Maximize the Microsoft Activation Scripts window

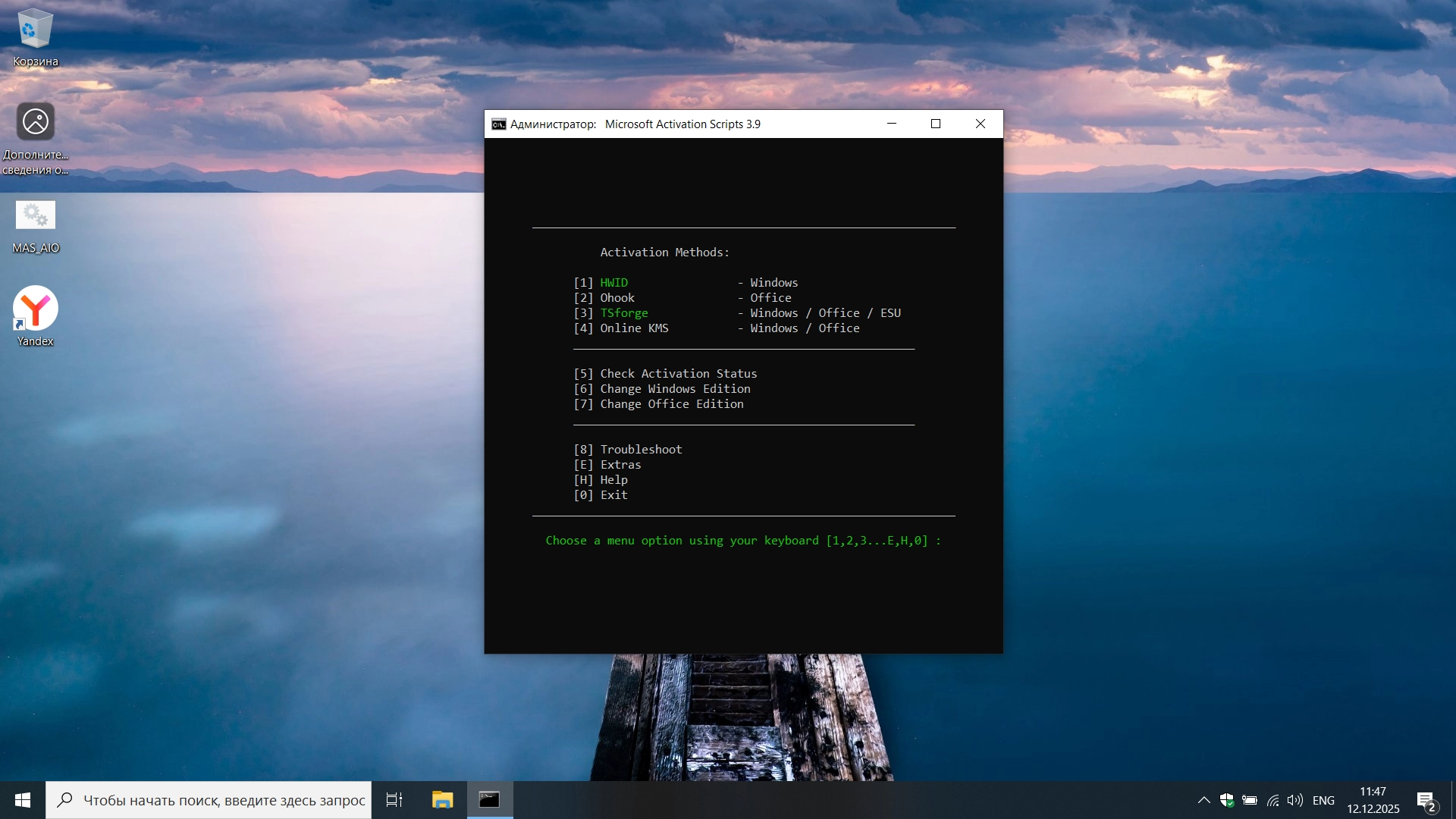(x=936, y=124)
